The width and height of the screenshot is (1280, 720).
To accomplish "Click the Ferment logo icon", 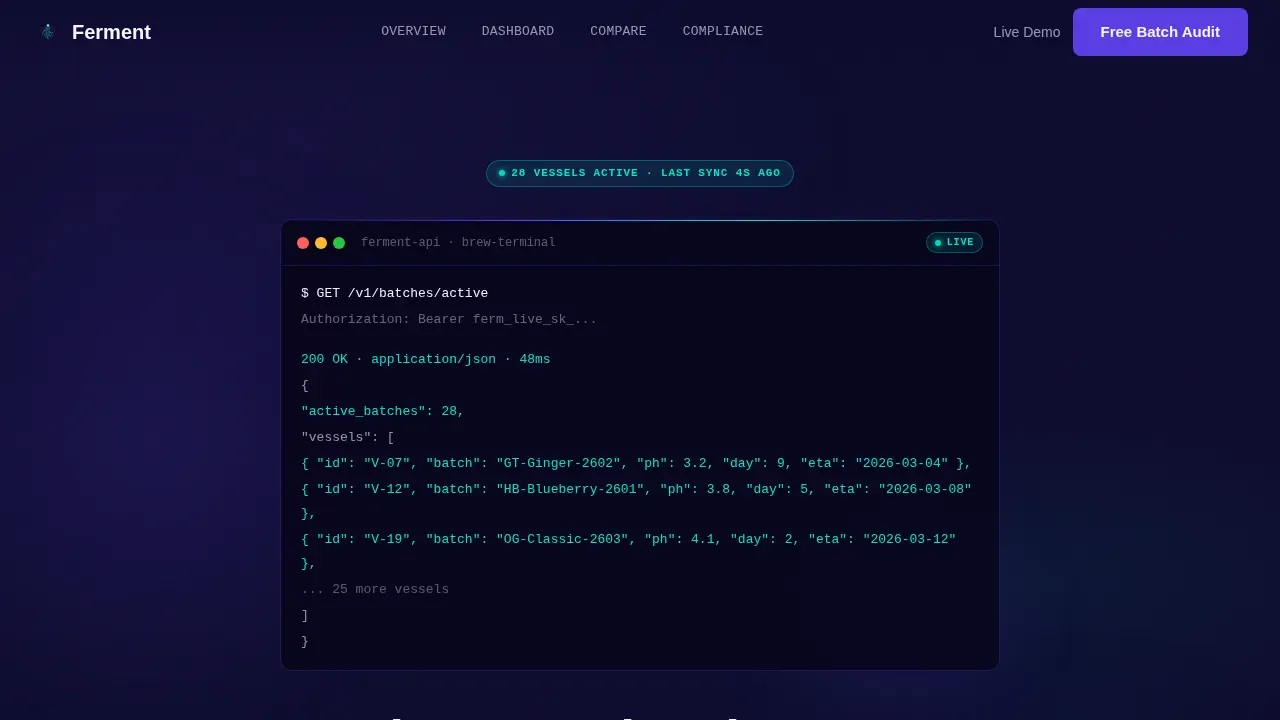I will pyautogui.click(x=47, y=32).
